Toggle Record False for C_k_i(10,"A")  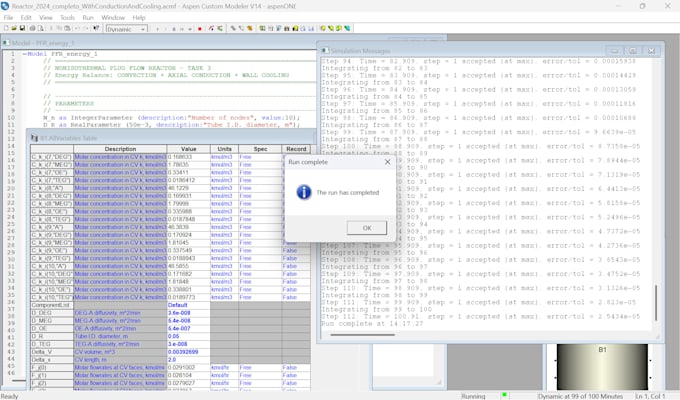(296, 266)
